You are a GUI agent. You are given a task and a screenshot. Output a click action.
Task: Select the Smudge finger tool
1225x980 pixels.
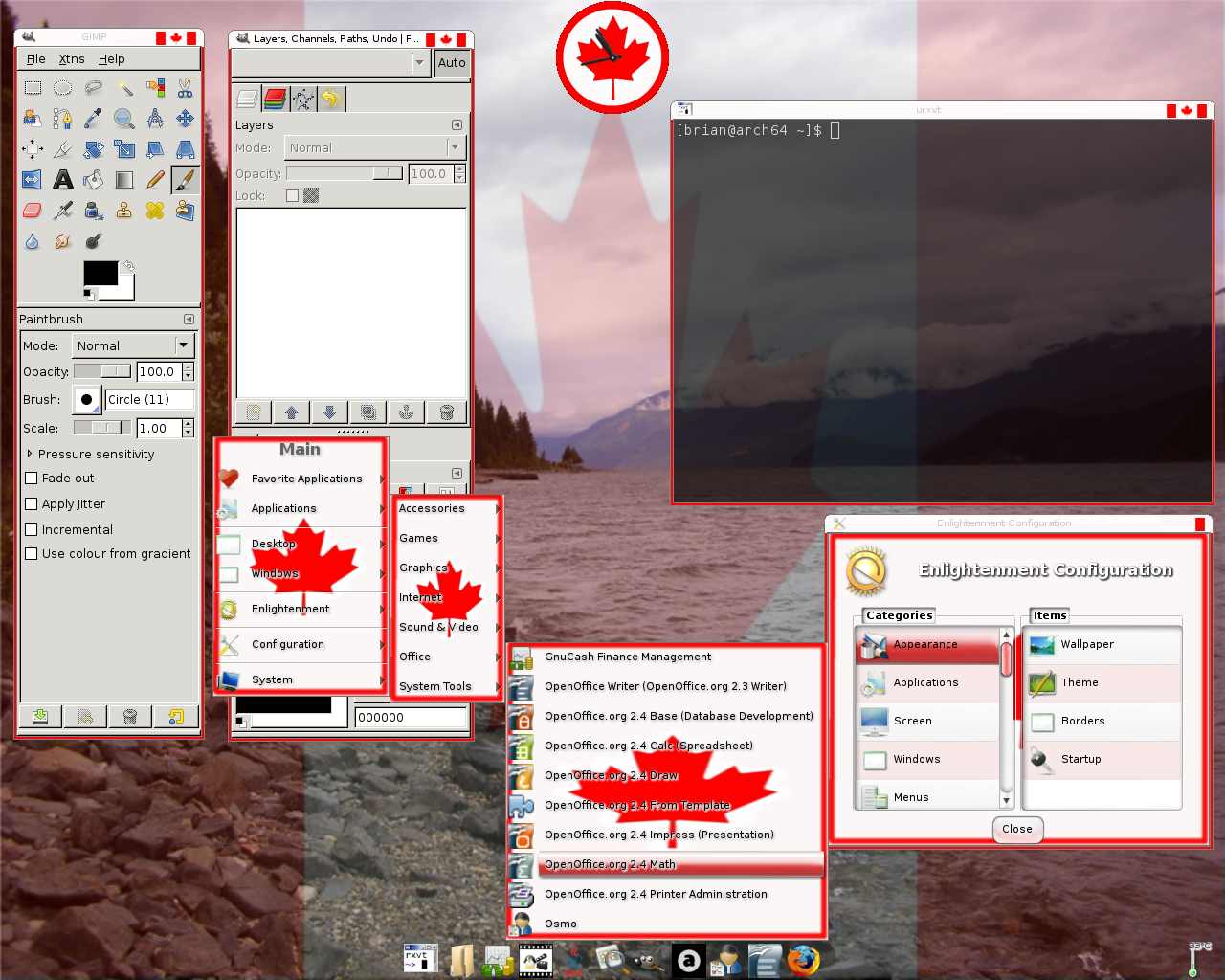[63, 241]
